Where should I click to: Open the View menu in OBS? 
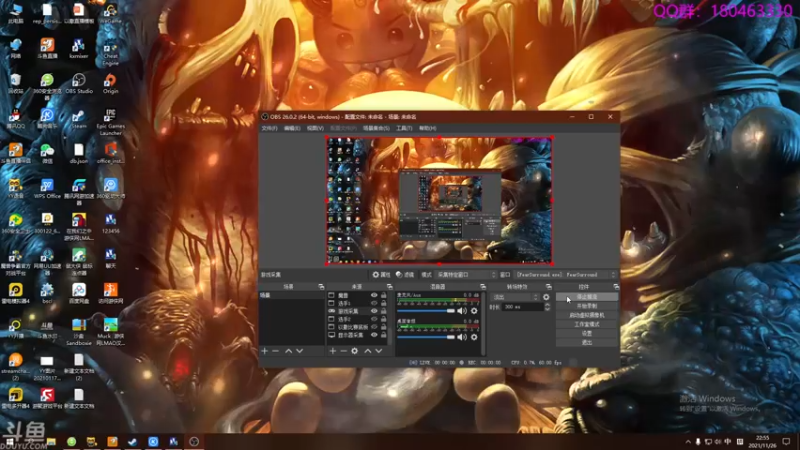click(x=315, y=128)
